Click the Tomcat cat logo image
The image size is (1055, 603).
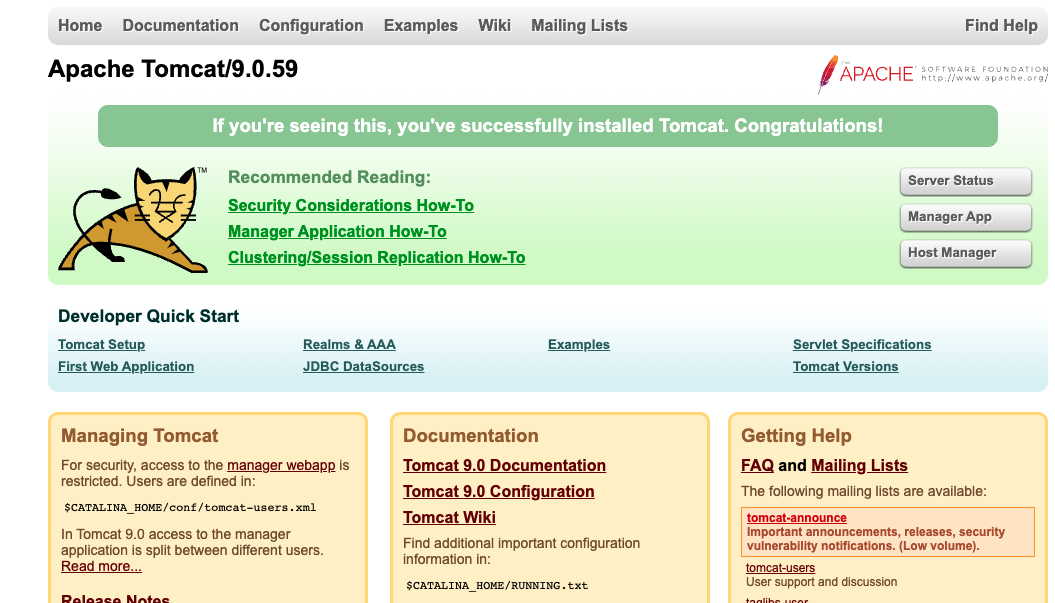[133, 219]
